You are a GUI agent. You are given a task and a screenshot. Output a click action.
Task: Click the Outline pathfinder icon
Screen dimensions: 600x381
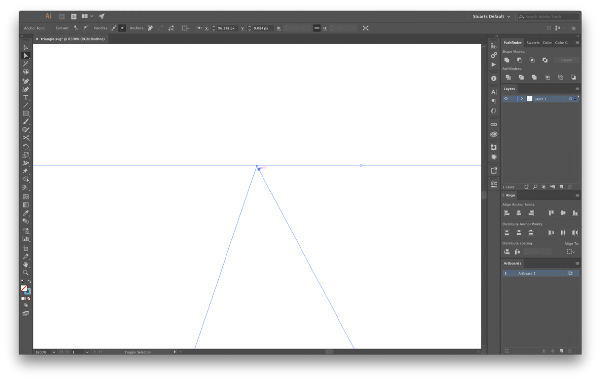[x=561, y=77]
